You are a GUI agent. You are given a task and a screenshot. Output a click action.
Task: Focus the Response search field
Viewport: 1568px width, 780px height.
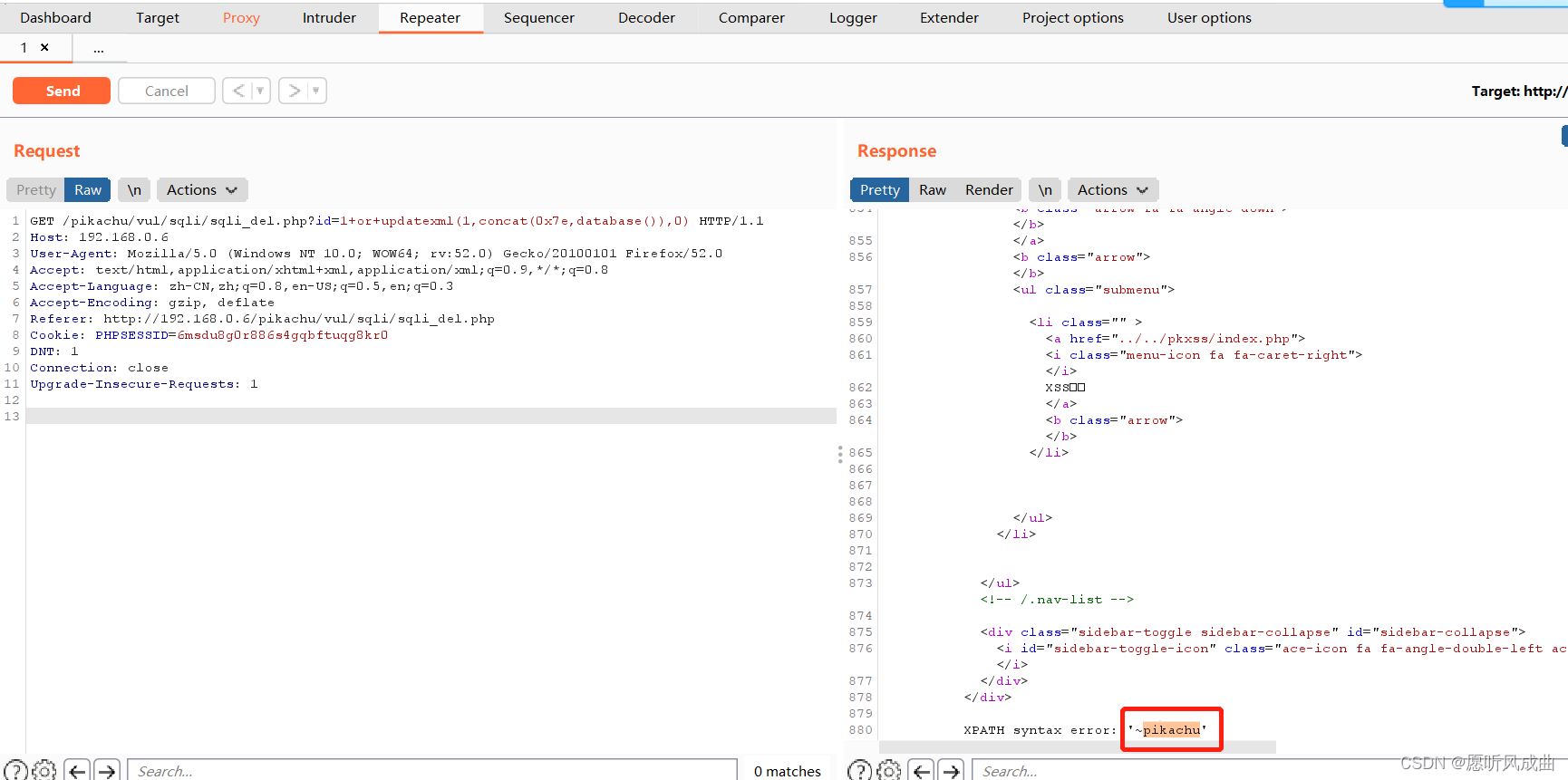(x=1269, y=770)
